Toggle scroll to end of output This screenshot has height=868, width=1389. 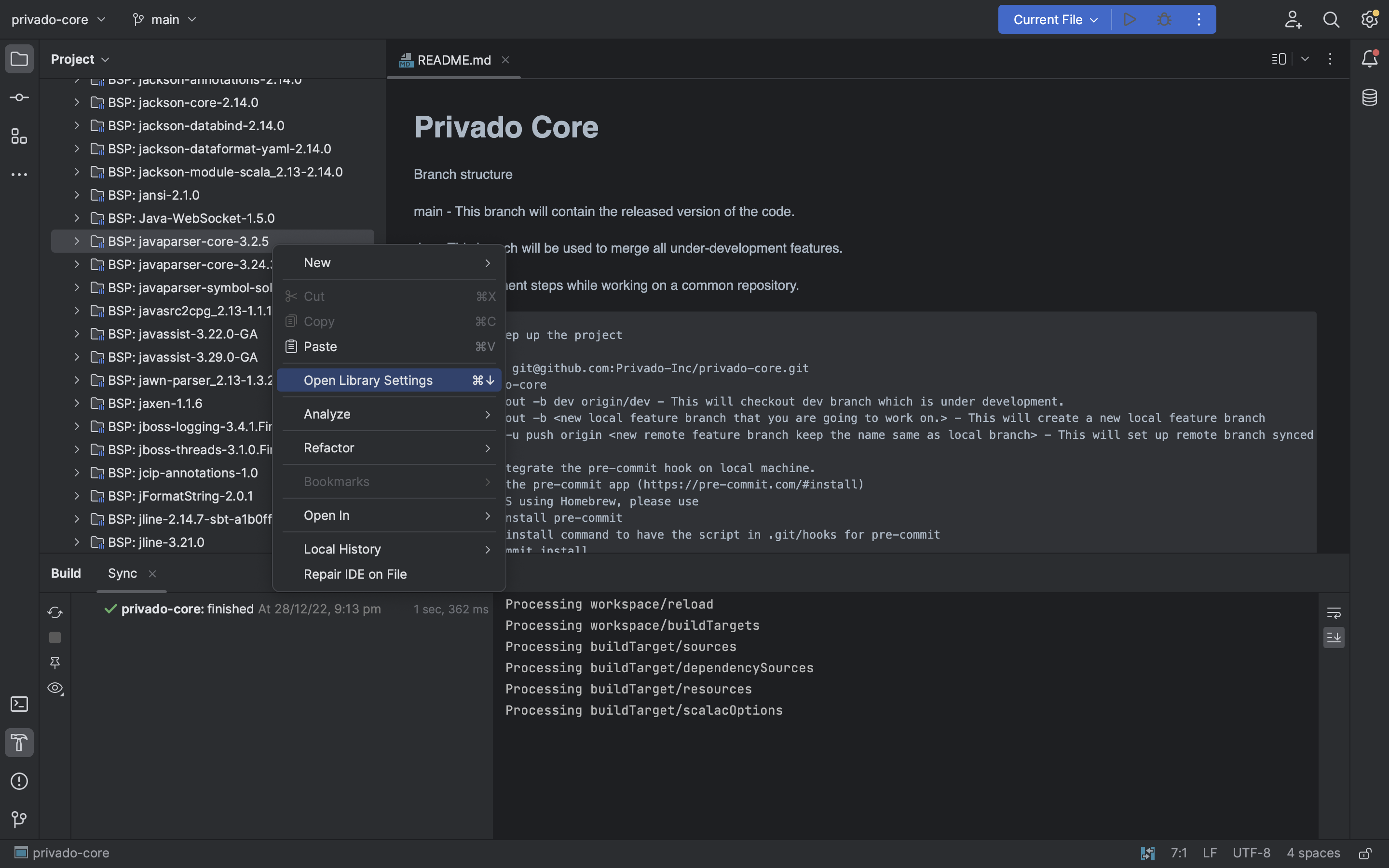click(x=1334, y=637)
